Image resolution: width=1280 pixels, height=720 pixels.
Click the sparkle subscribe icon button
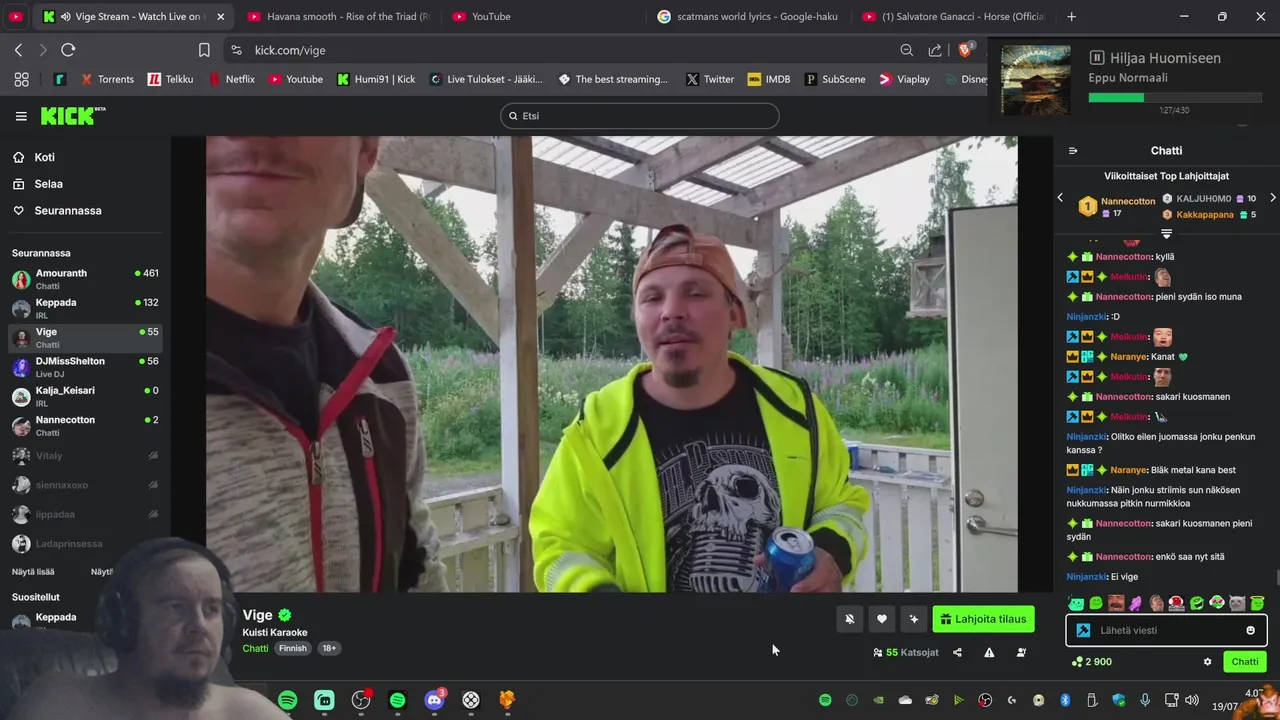click(x=913, y=619)
